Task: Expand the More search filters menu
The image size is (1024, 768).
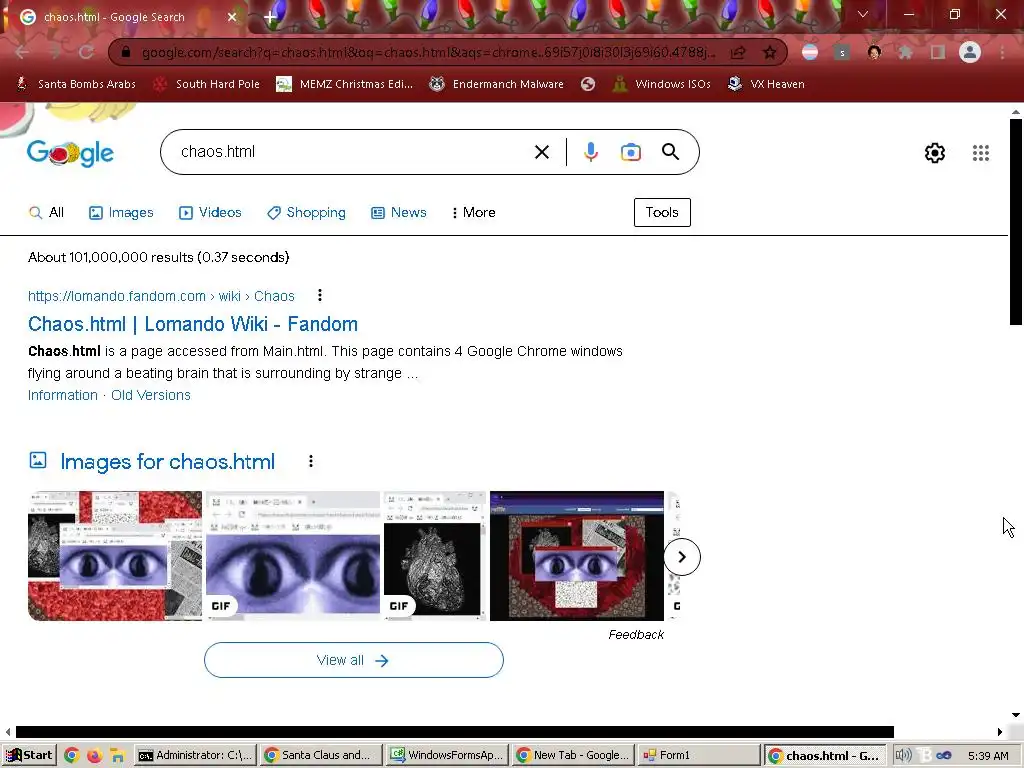Action: pos(474,212)
